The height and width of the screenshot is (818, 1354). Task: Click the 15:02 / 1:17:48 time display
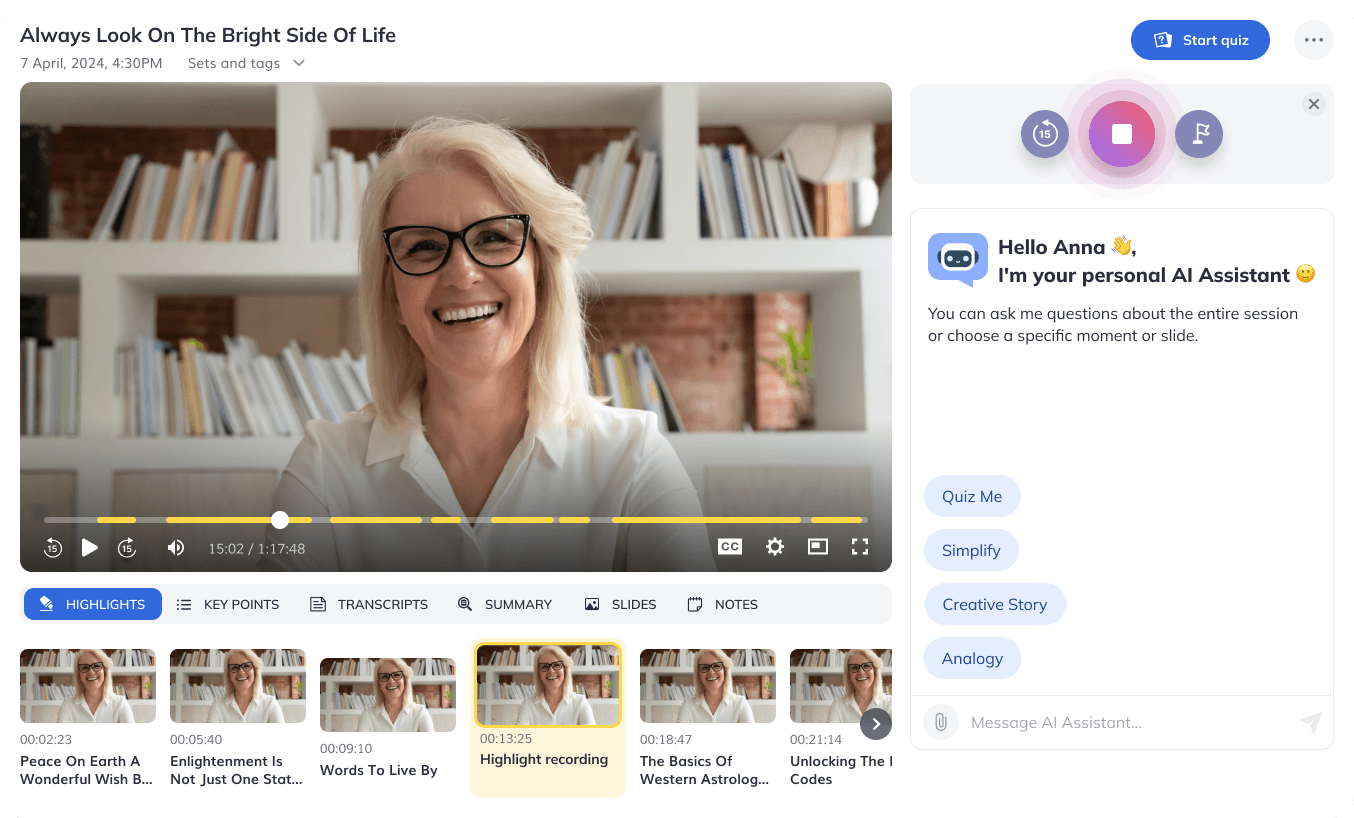(257, 548)
